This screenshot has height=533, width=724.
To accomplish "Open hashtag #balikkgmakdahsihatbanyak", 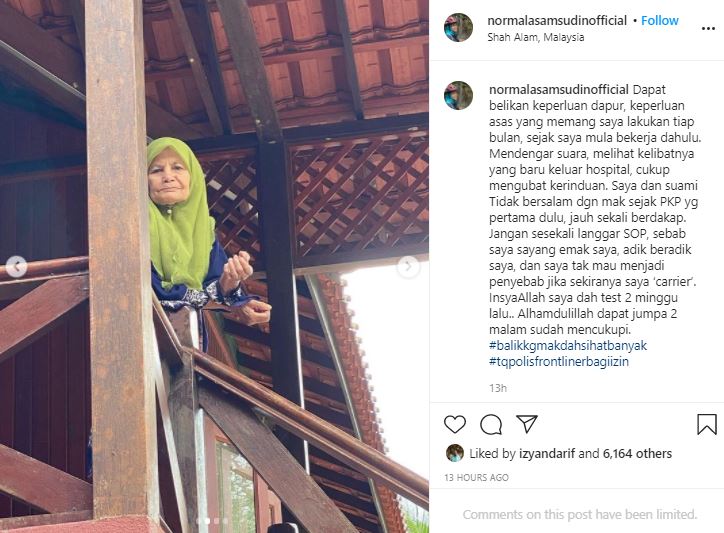I will pos(568,345).
